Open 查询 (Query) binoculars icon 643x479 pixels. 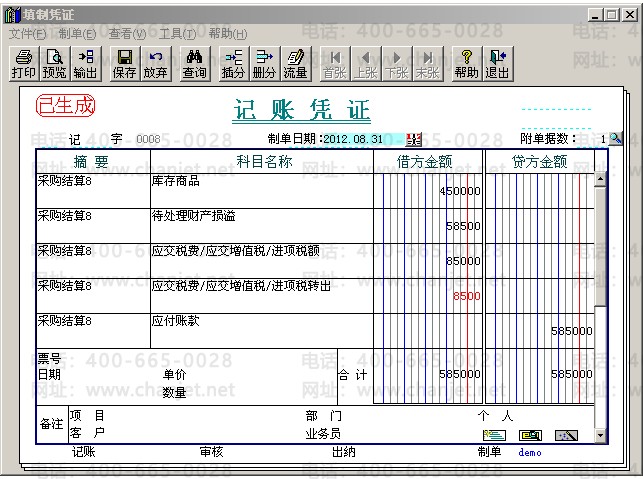tap(195, 64)
